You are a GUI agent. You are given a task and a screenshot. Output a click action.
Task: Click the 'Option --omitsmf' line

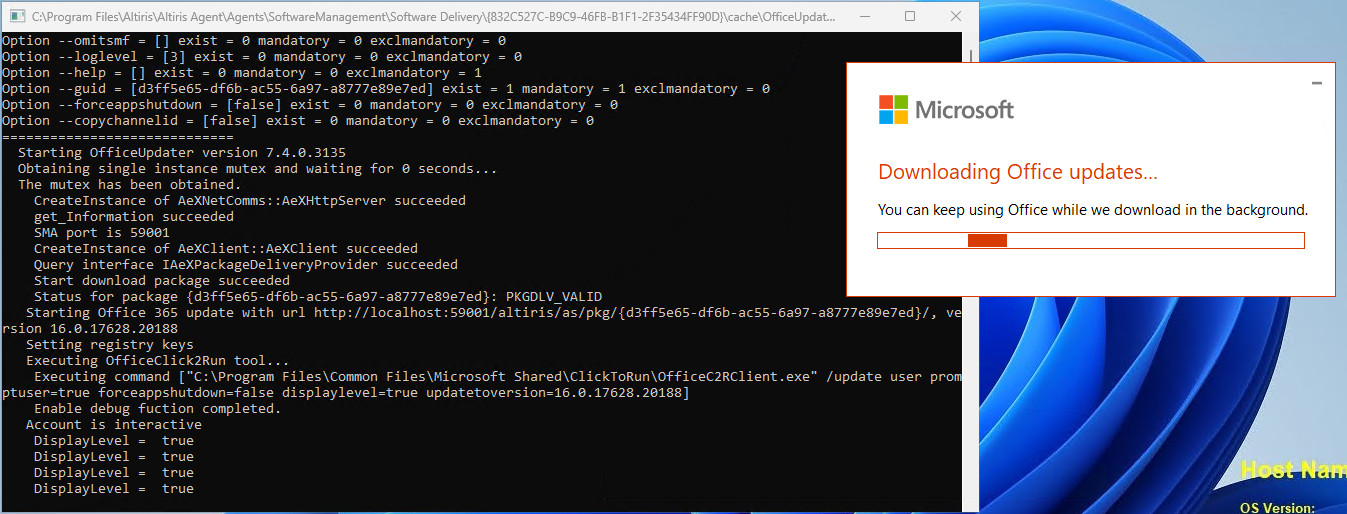click(254, 40)
